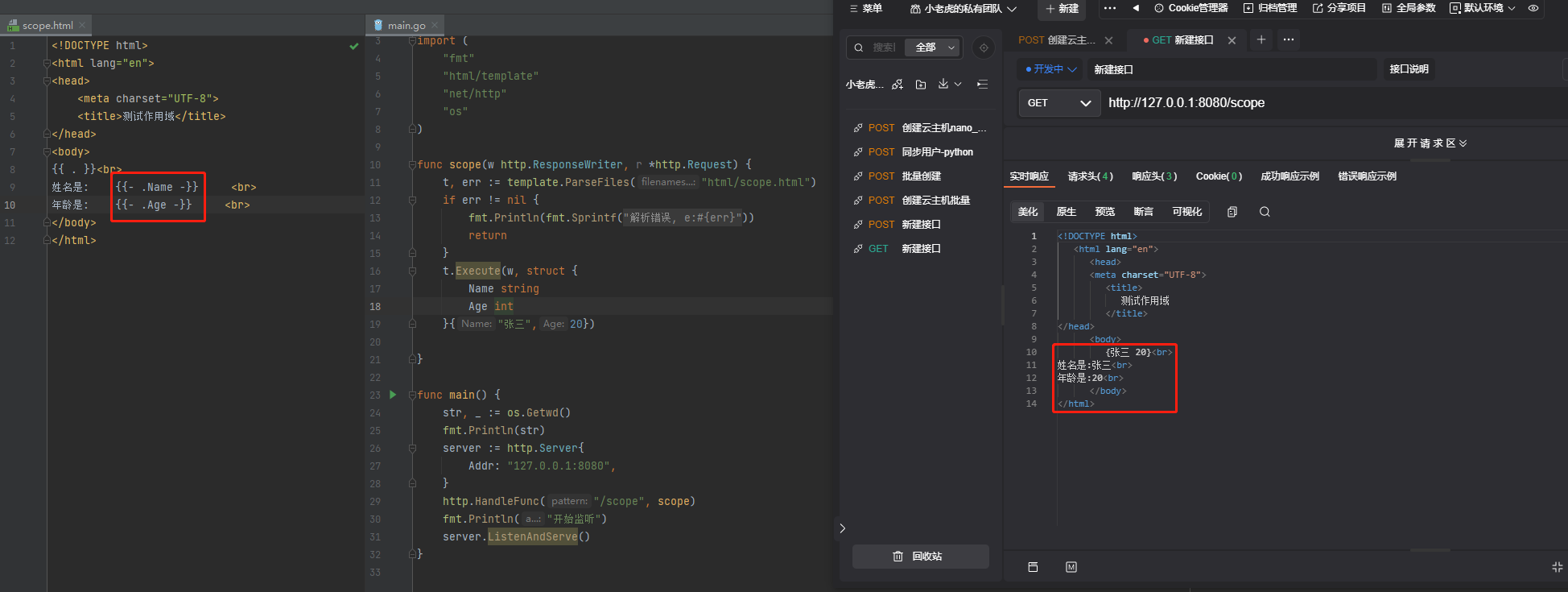Screen dimensions: 1568x592
Task: Click 分享项目 in the toolbar
Action: [1339, 8]
